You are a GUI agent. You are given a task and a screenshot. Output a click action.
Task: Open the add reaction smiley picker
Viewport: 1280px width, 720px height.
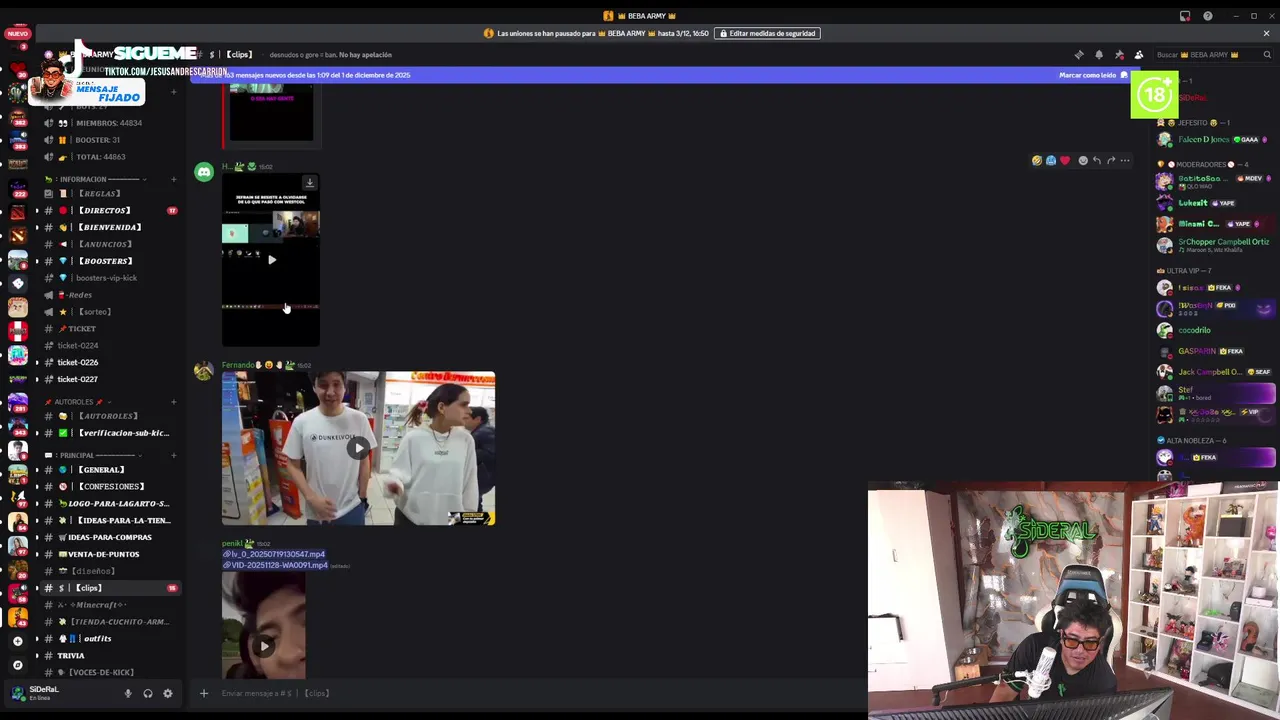tap(1083, 160)
